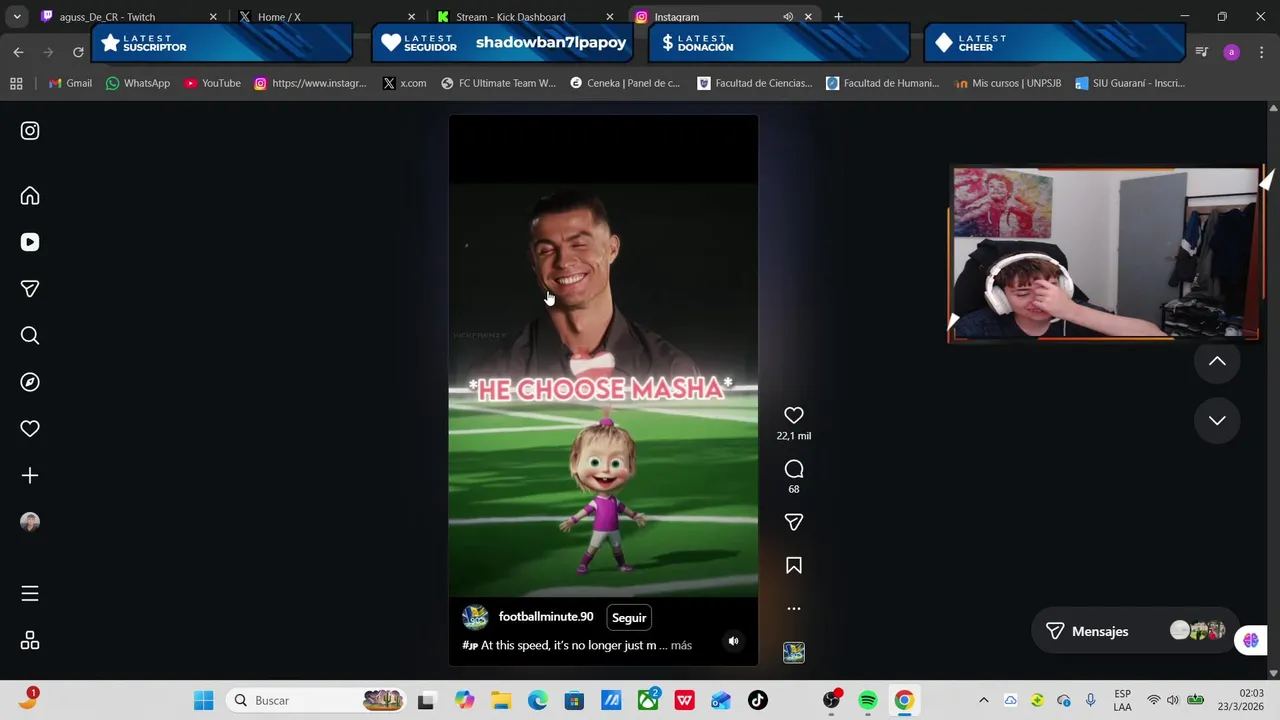The width and height of the screenshot is (1280, 720).
Task: Open notifications heart in the sidebar
Action: 30,429
